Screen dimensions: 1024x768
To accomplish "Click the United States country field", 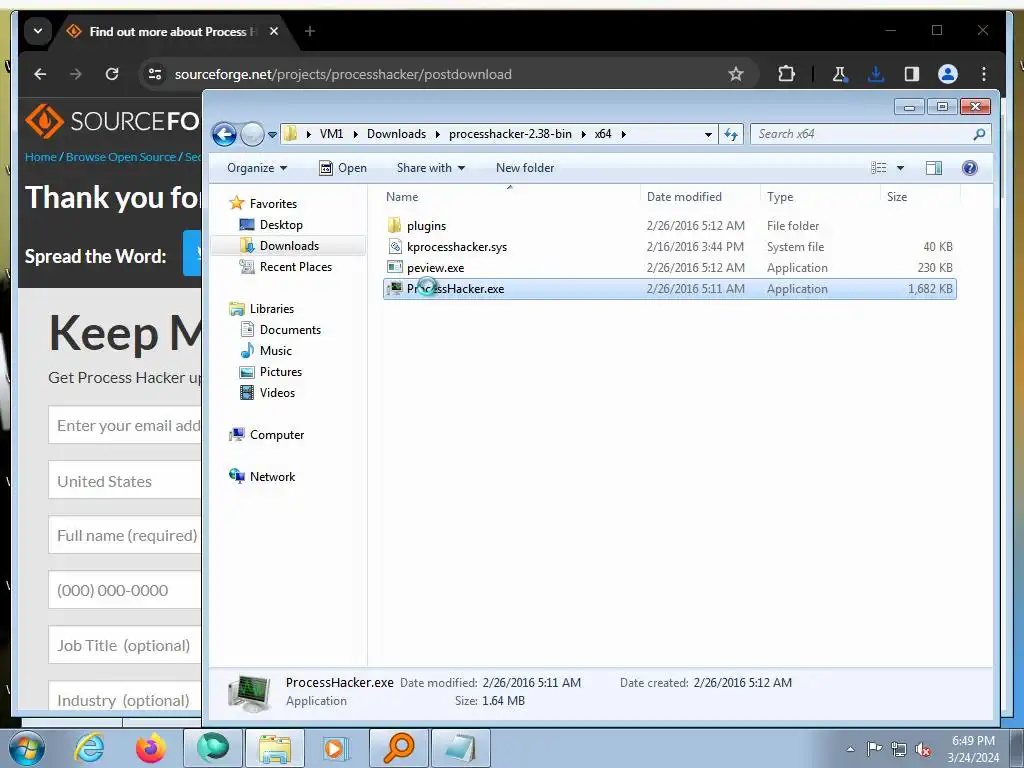I will coord(125,481).
